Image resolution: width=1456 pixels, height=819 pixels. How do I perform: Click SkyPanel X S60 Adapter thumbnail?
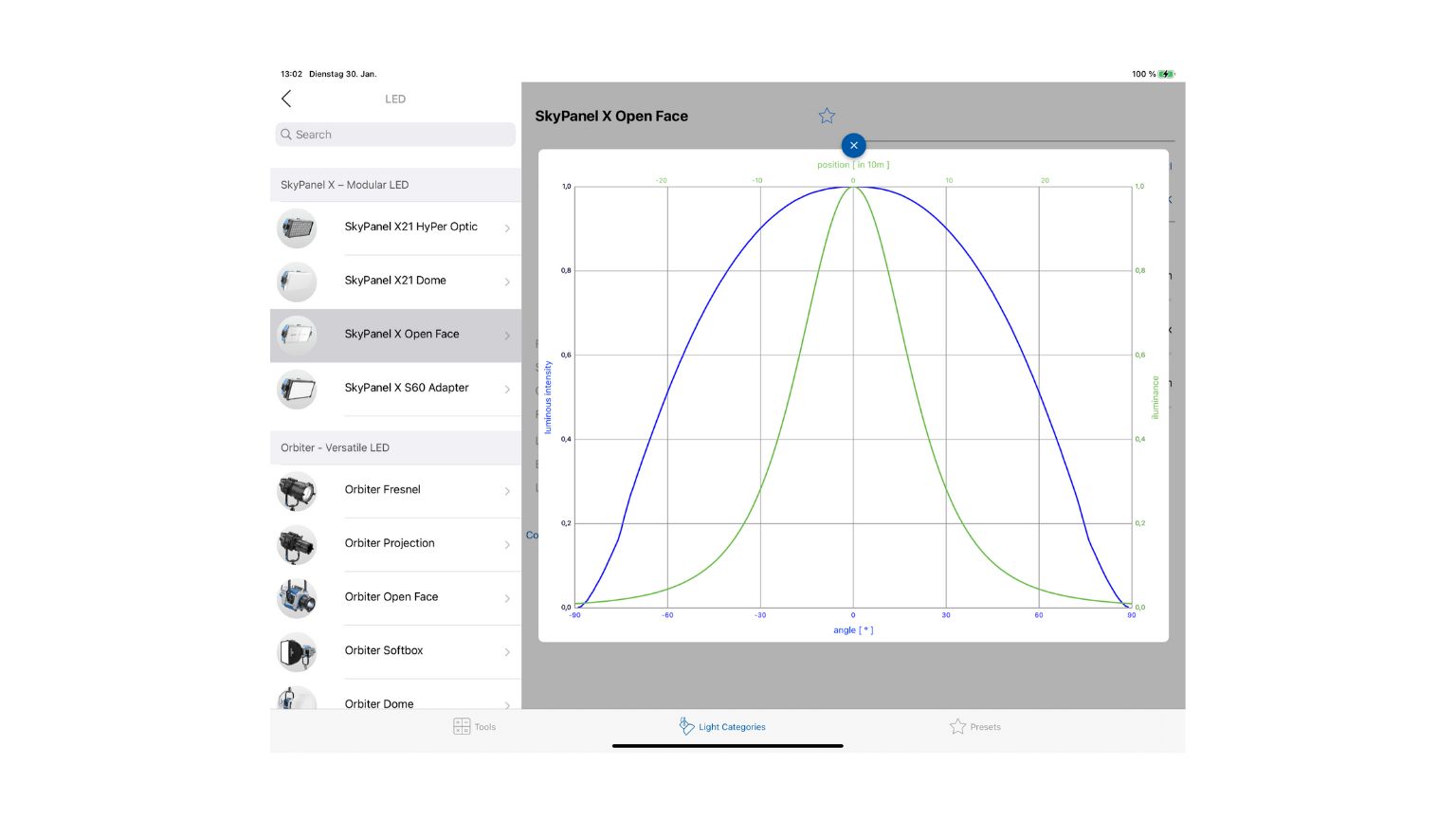[x=297, y=389]
